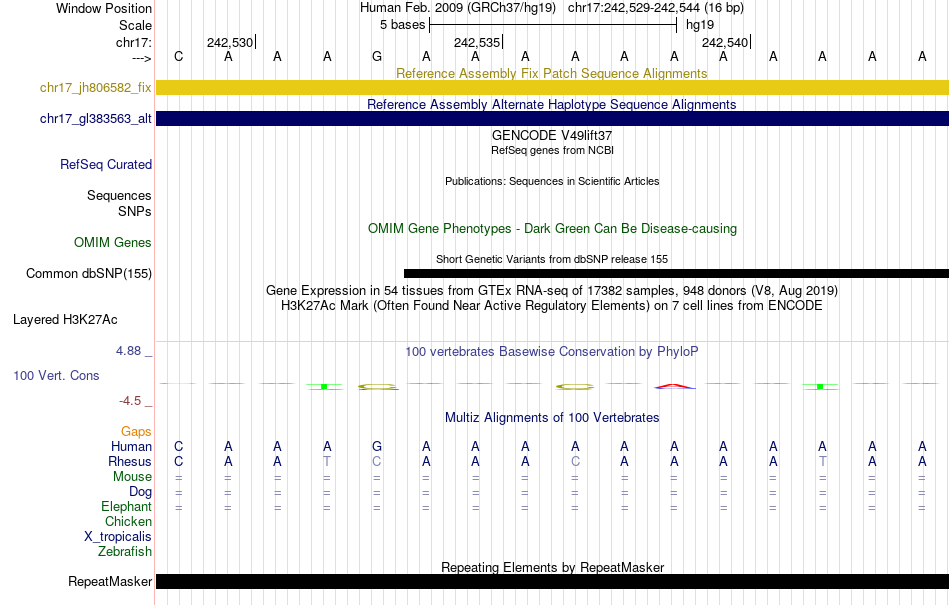Viewport: 950px width, 605px height.
Task: Click the 'hg19' label beside scale bar
Action: point(700,25)
